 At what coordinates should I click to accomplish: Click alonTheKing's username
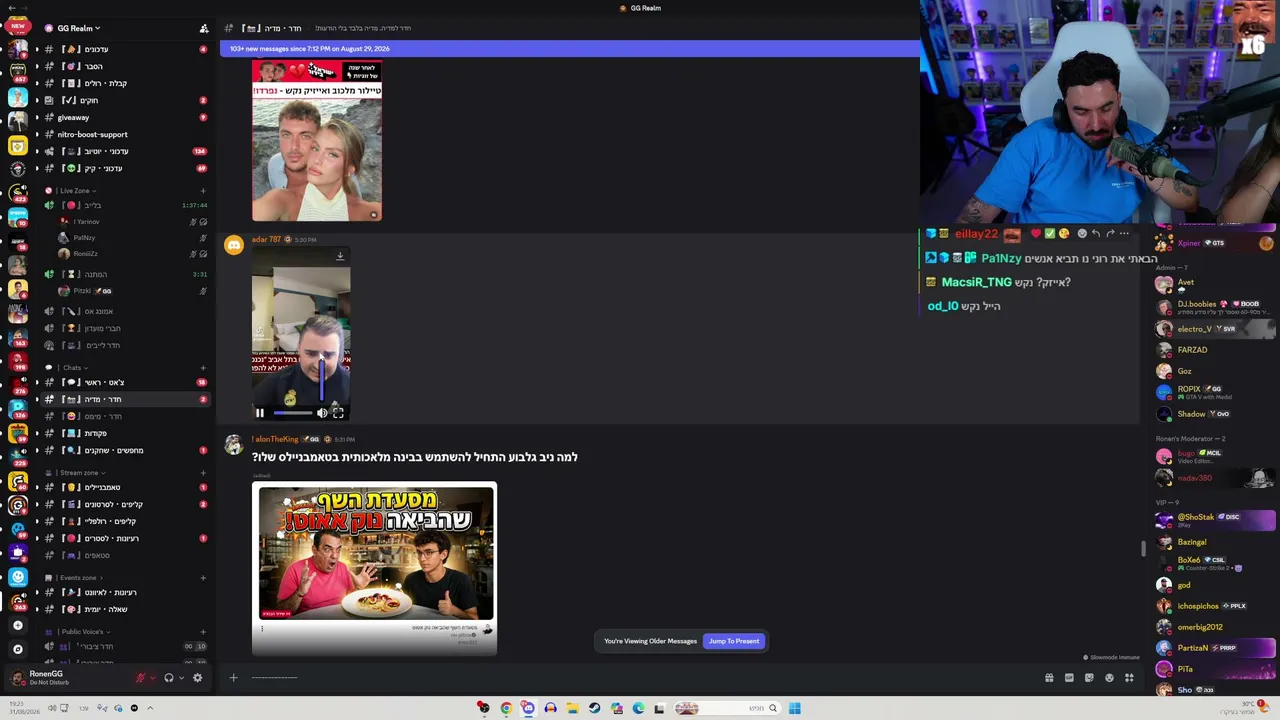point(275,439)
